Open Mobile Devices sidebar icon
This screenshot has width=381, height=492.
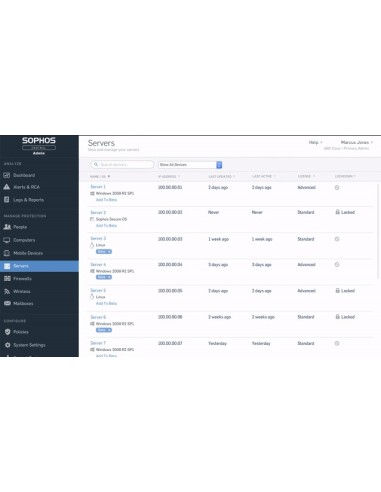tap(6, 253)
